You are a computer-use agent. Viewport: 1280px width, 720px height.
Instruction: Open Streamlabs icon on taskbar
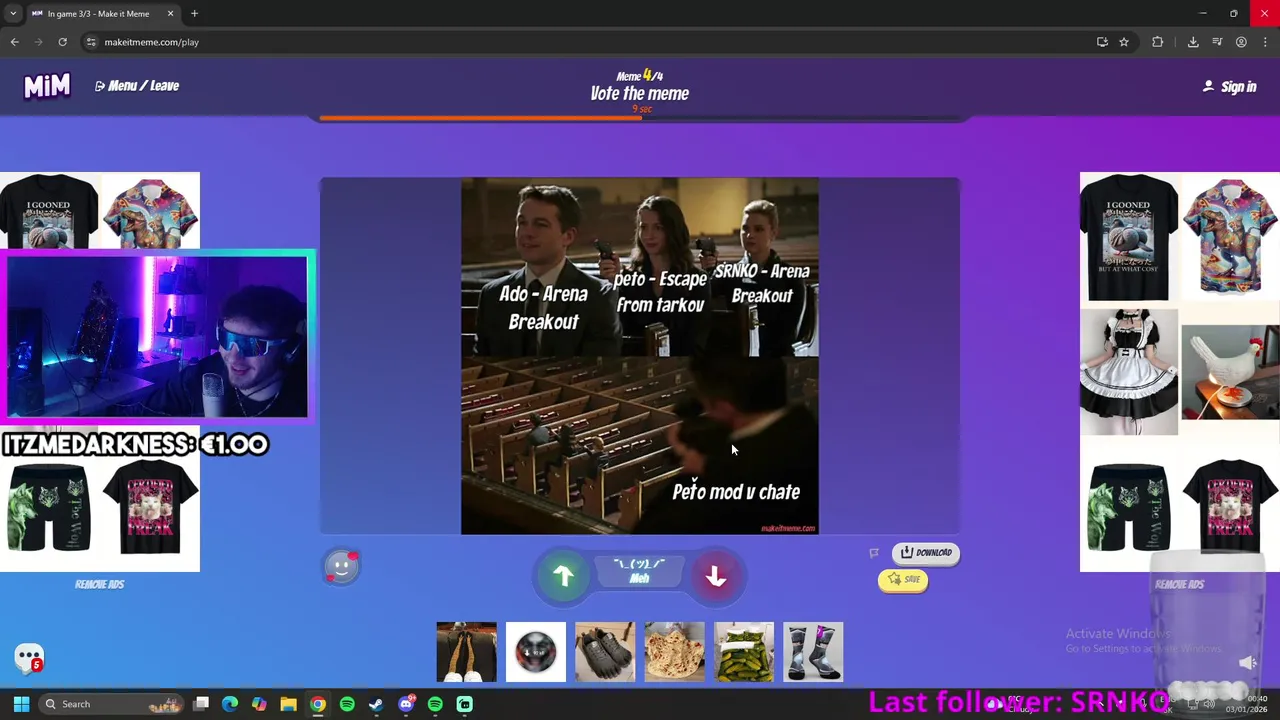pyautogui.click(x=464, y=704)
